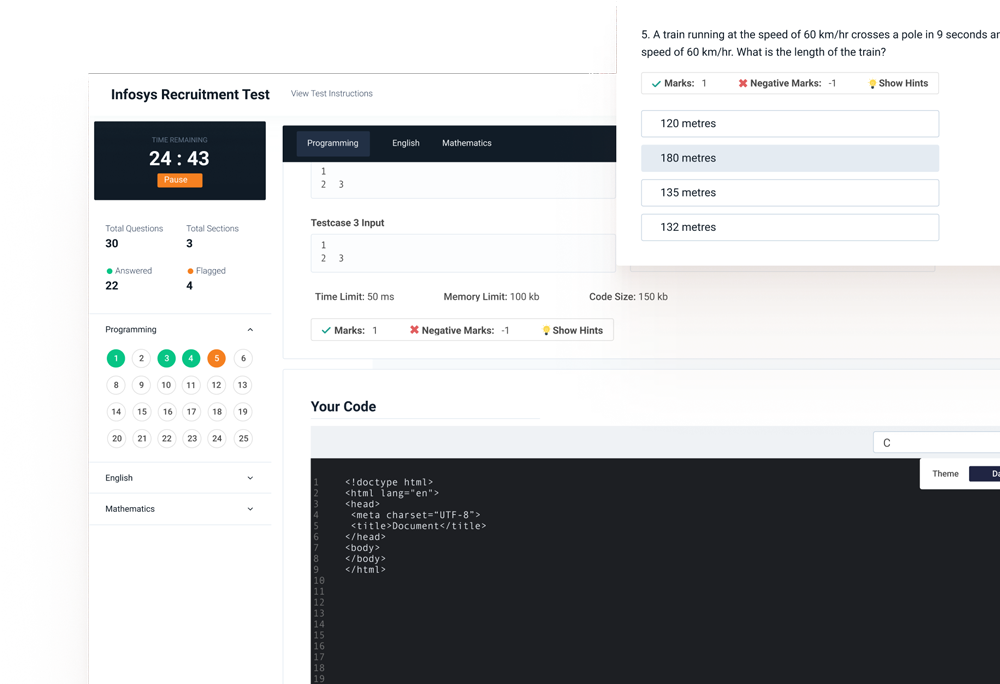1000x684 pixels.
Task: Click Negative Marks label under programming question
Action: click(459, 330)
